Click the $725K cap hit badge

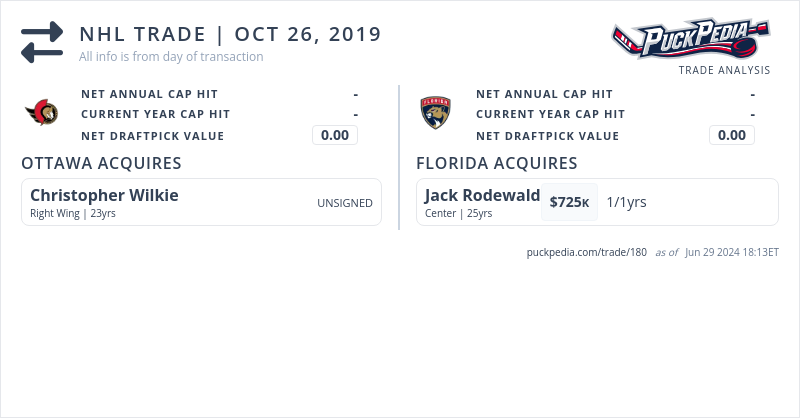coord(569,202)
